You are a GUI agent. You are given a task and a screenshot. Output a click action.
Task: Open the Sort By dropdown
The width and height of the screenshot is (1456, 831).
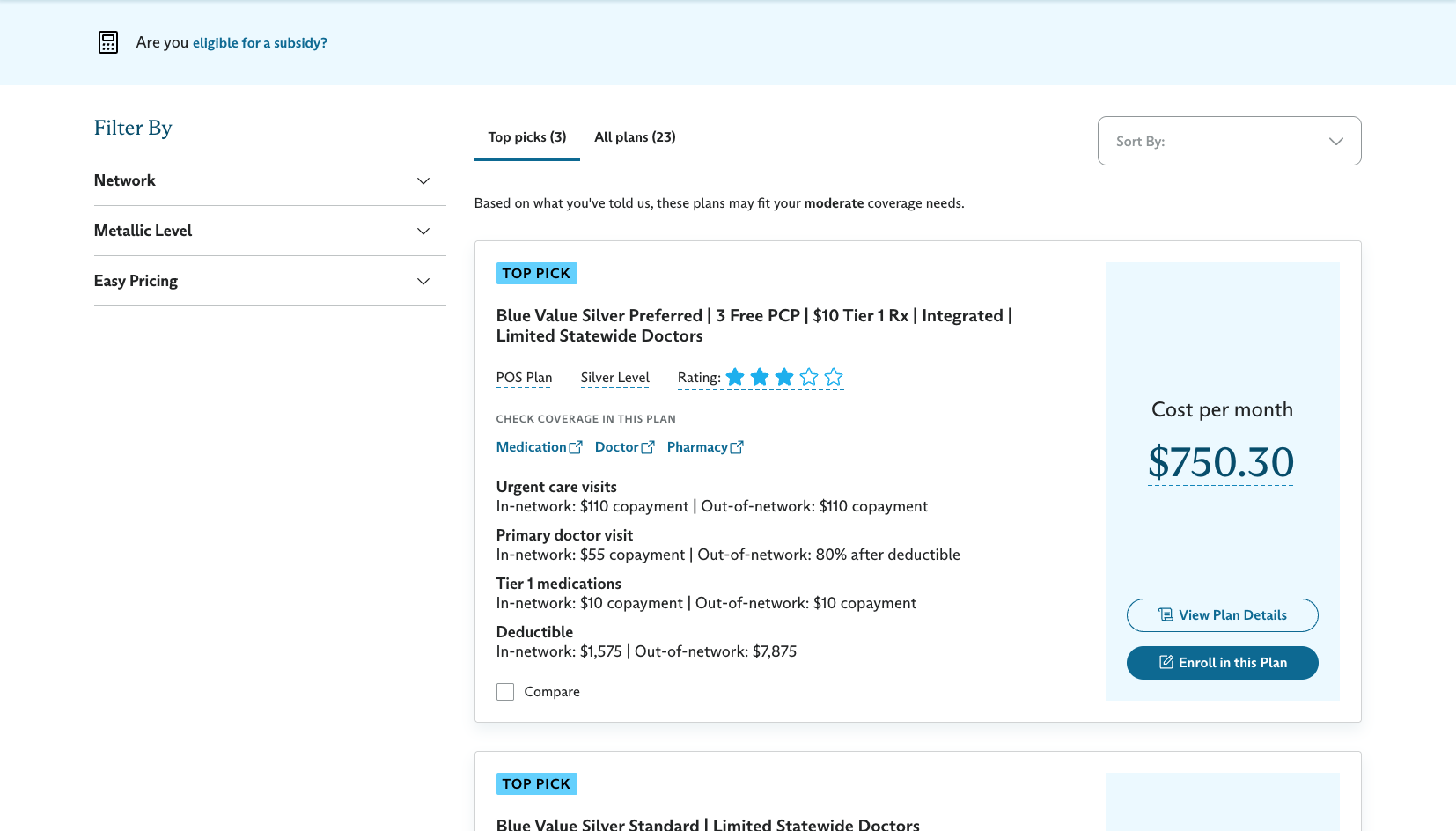(1230, 141)
